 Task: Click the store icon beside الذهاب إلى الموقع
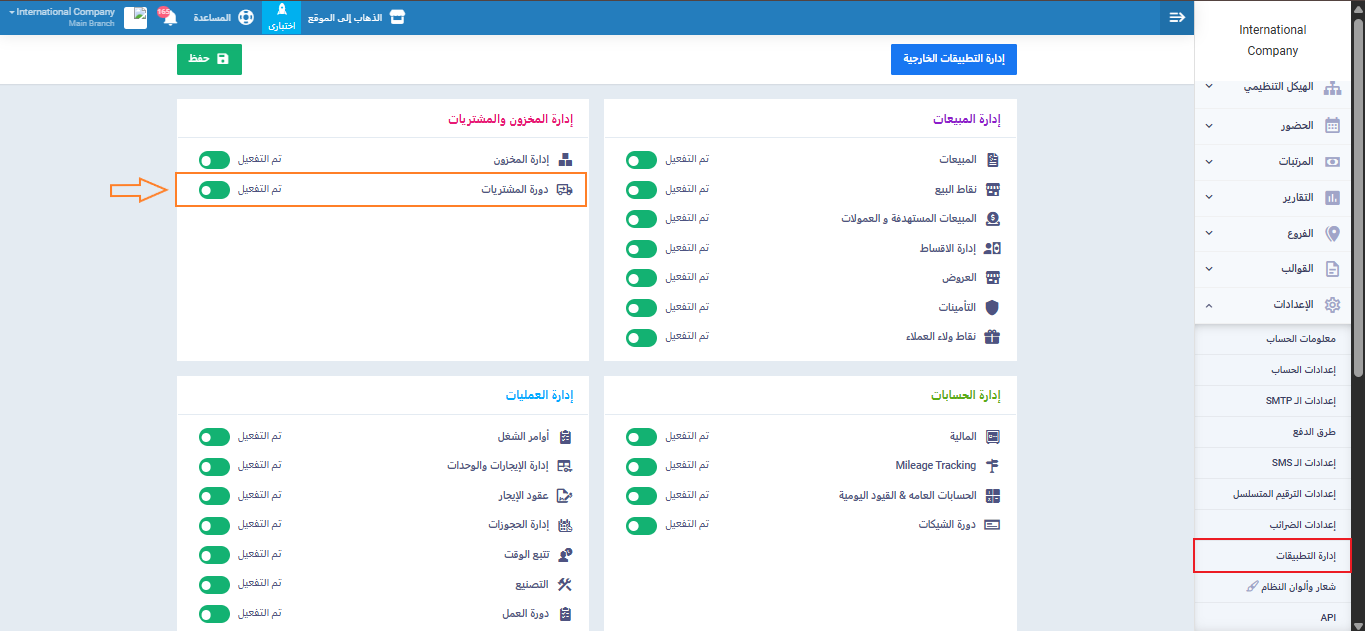(397, 18)
